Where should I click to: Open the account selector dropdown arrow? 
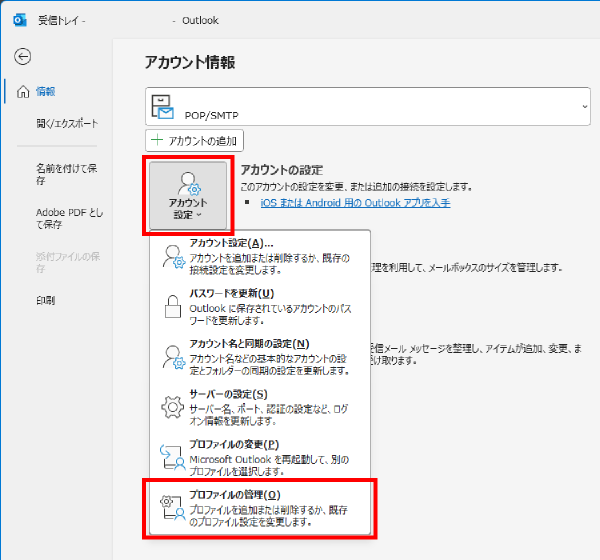[x=585, y=107]
